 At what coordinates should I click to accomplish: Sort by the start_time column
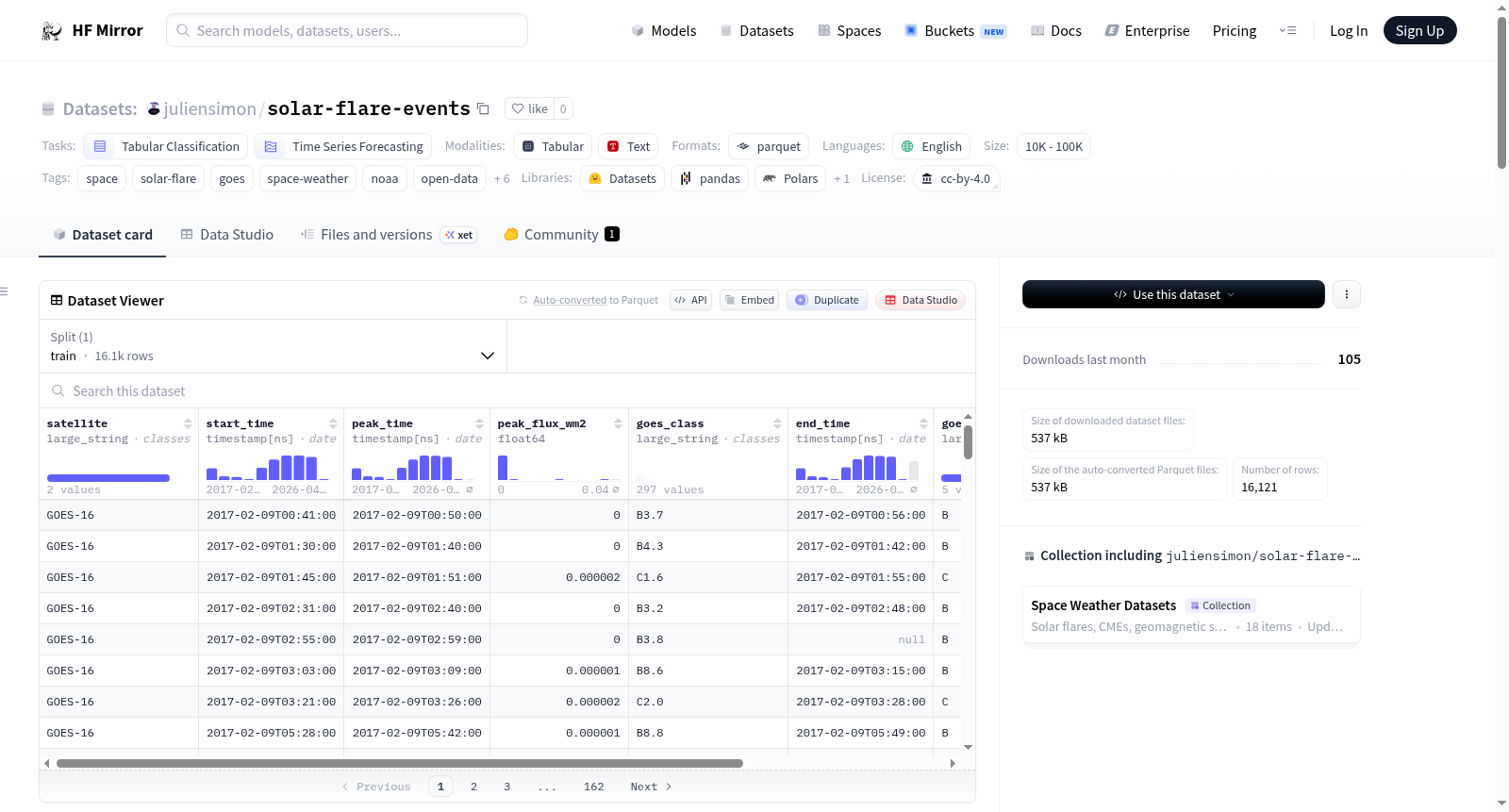click(x=333, y=423)
